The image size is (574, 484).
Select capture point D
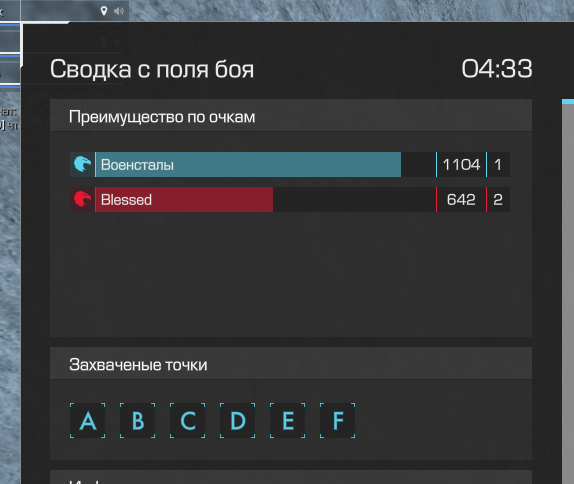pos(238,421)
